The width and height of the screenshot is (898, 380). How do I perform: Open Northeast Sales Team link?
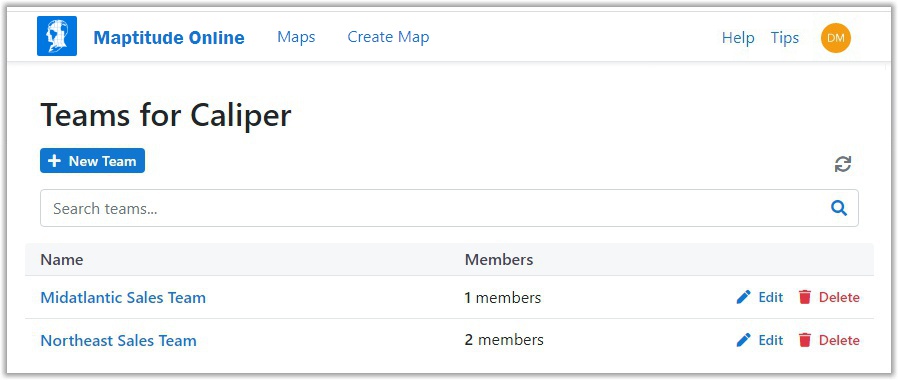(x=119, y=341)
